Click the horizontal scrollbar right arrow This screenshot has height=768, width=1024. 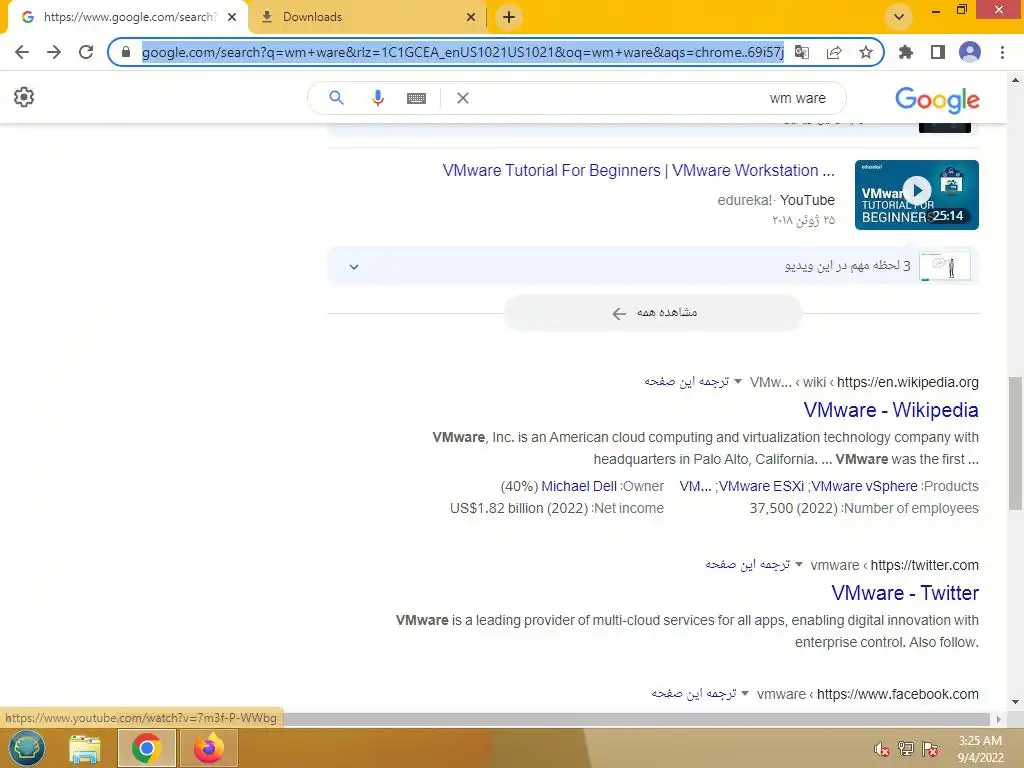click(x=998, y=719)
